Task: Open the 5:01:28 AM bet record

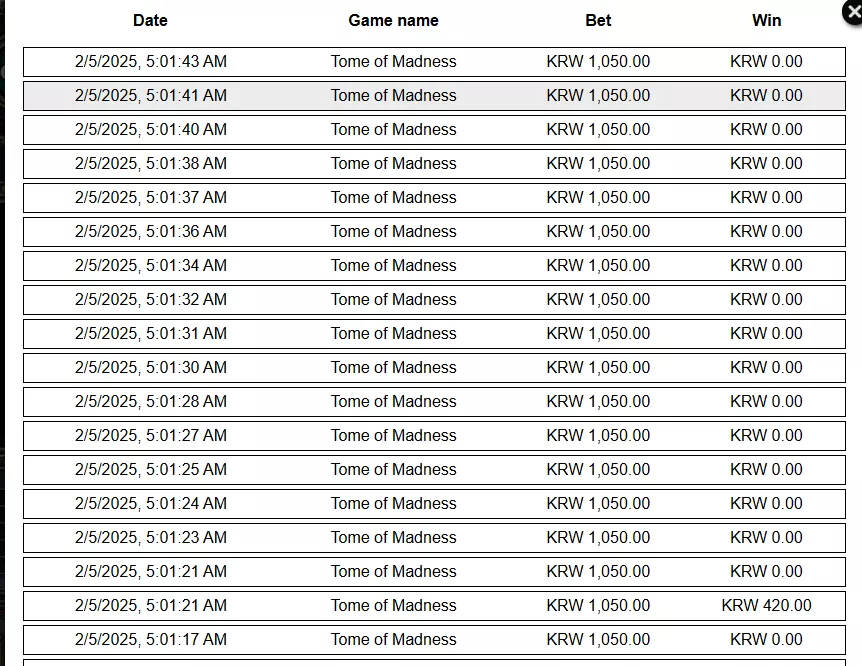Action: (x=434, y=402)
